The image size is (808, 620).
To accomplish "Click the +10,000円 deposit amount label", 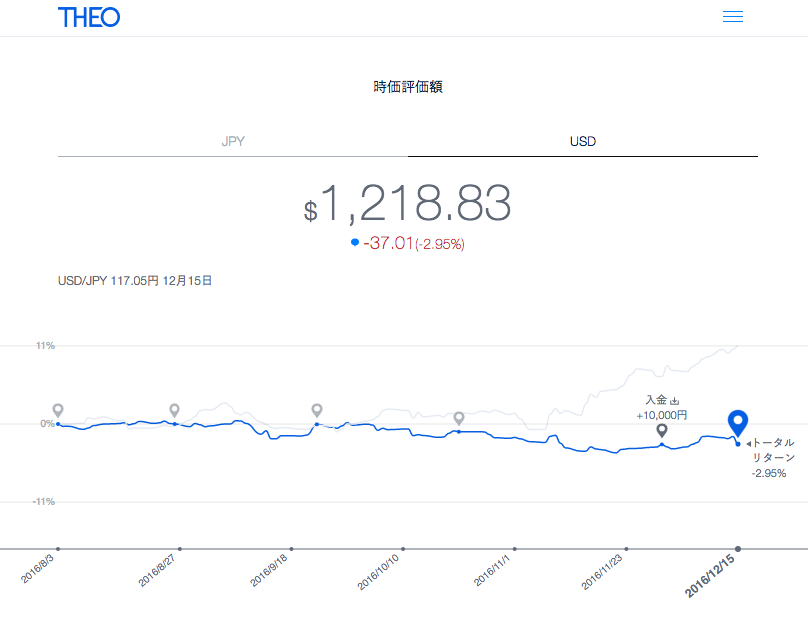I will tap(662, 415).
